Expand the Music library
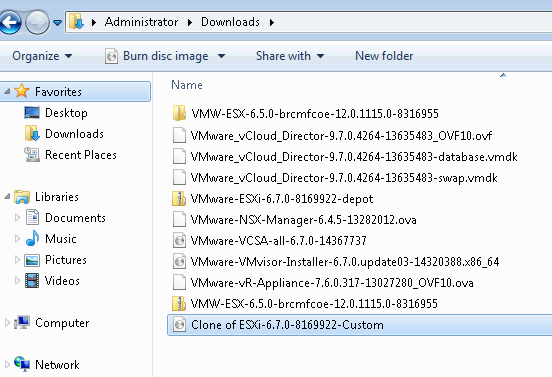Viewport: 552px width, 377px height. tap(17, 239)
